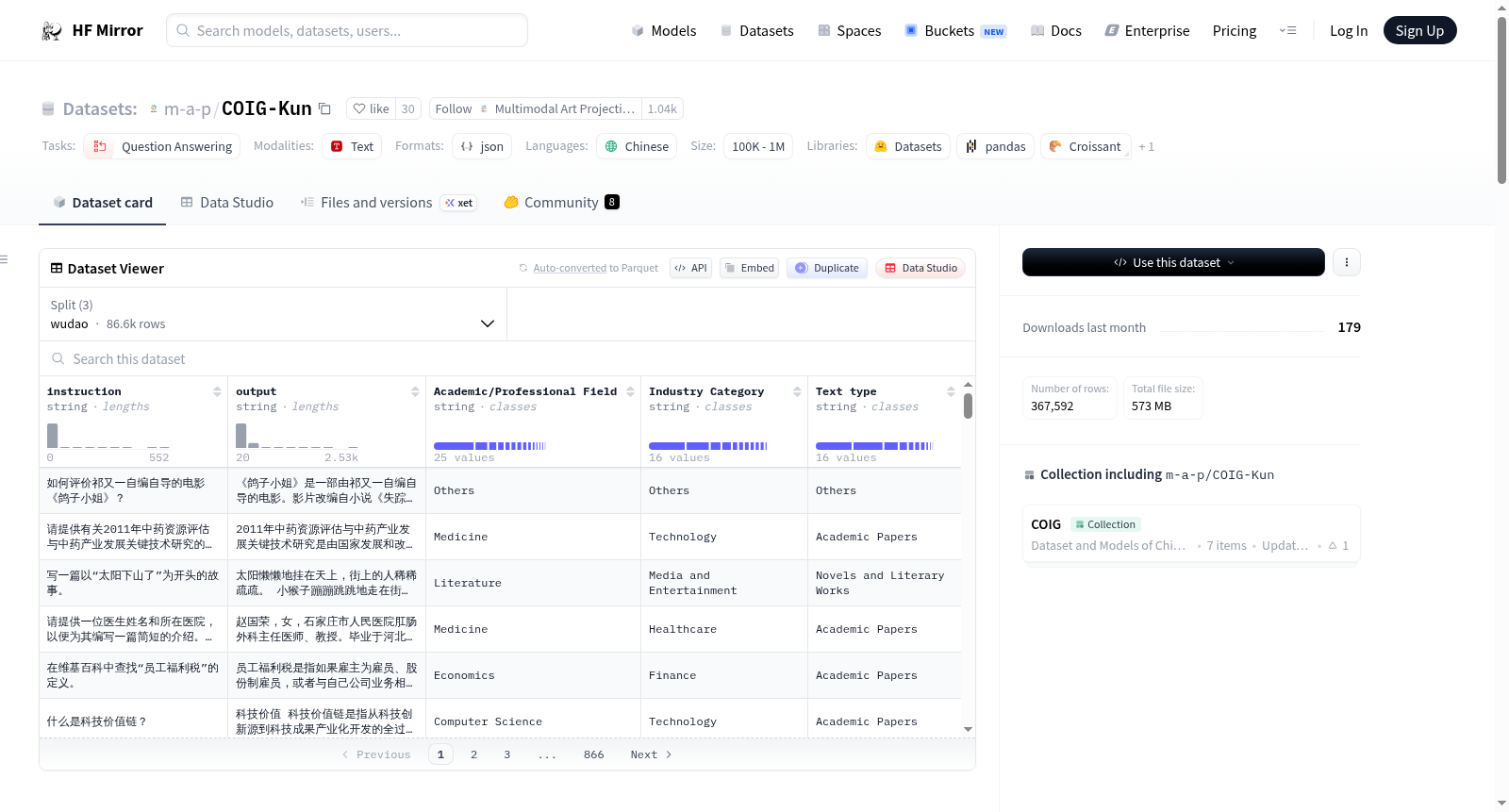The width and height of the screenshot is (1509, 812).
Task: Click the dataset table vertical scrollbar
Action: 968,406
